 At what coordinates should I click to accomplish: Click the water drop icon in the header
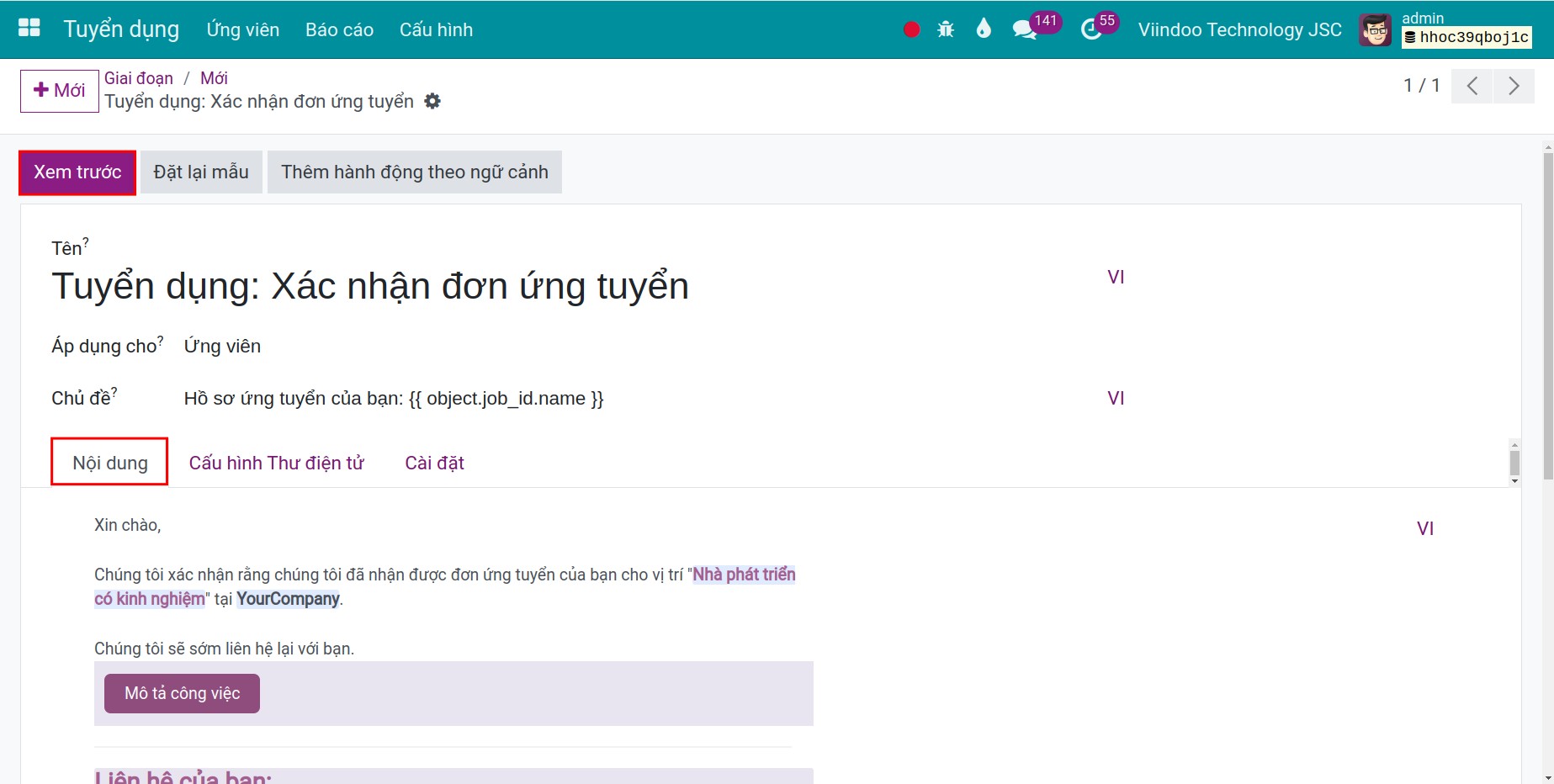click(983, 28)
